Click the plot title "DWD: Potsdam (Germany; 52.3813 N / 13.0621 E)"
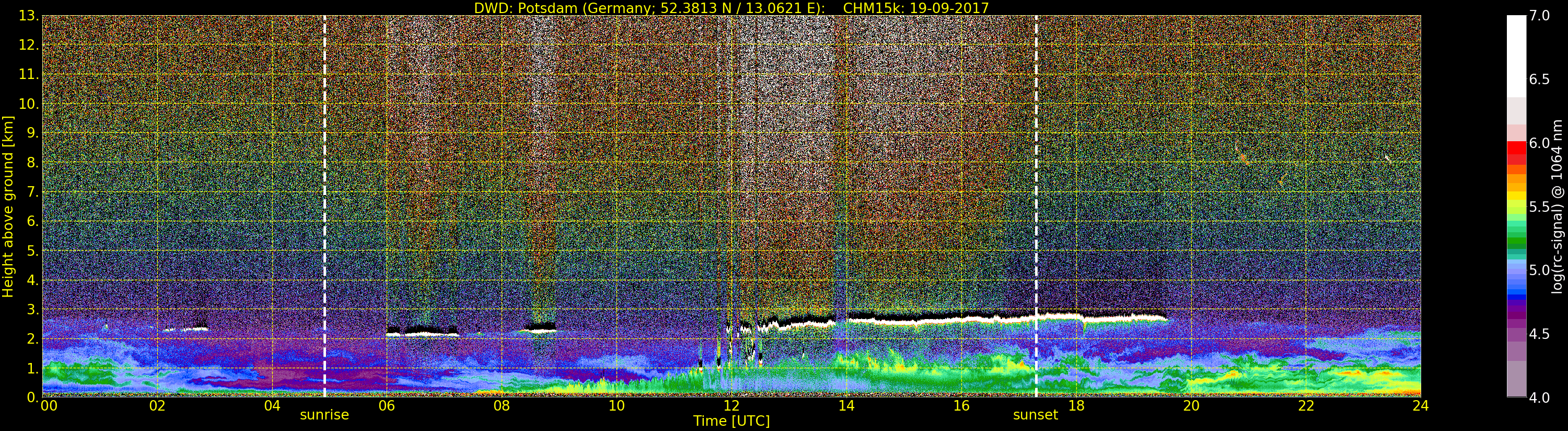This screenshot has width=1568, height=431. pyautogui.click(x=649, y=8)
